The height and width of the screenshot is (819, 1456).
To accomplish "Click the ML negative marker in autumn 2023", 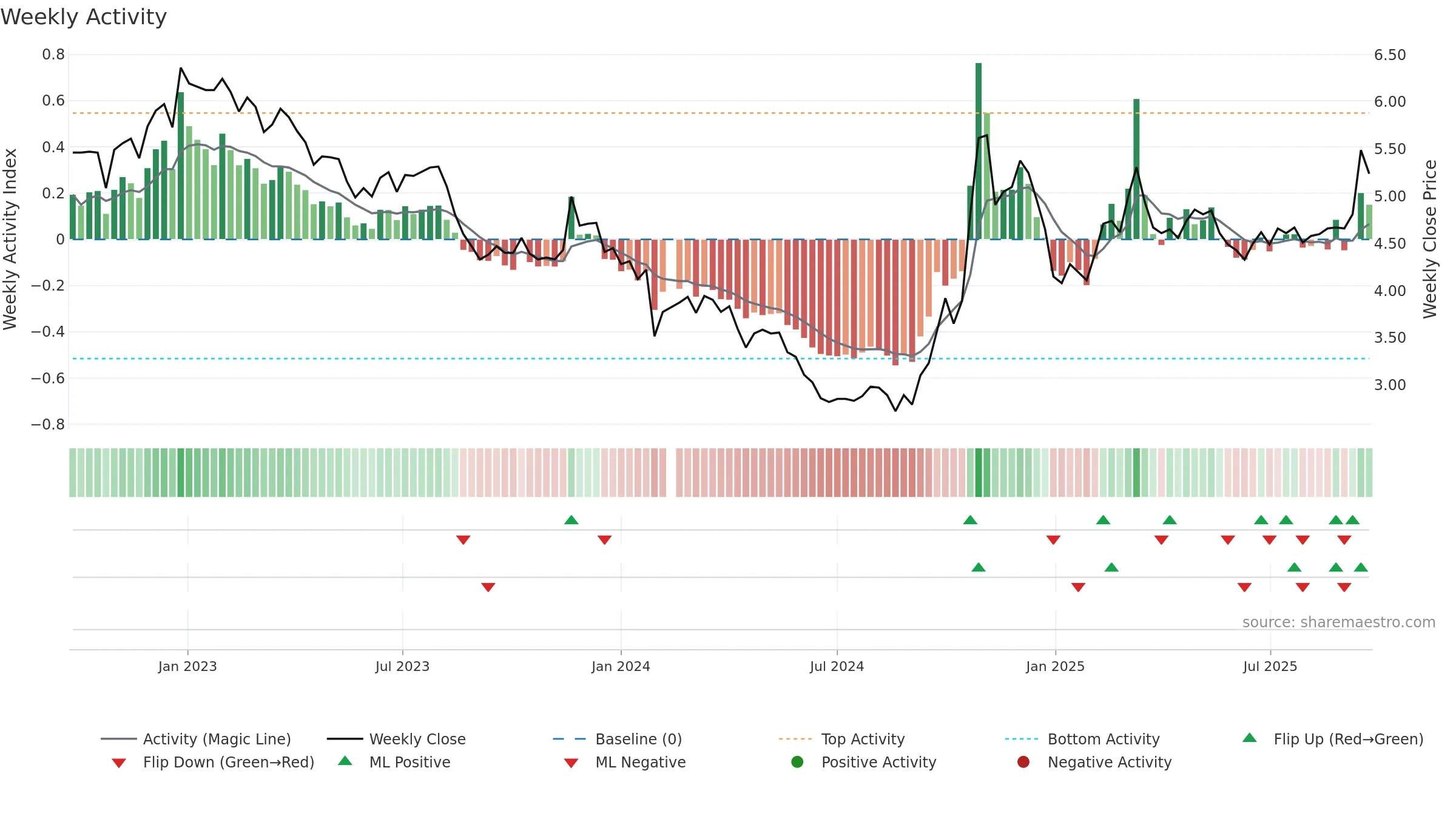I will (x=488, y=587).
